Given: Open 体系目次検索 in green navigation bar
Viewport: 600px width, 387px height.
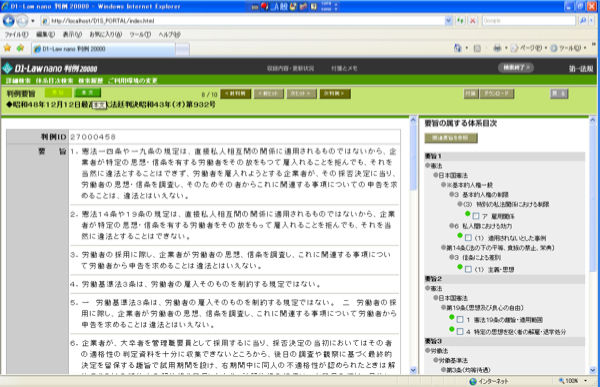Looking at the screenshot, I should [54, 81].
